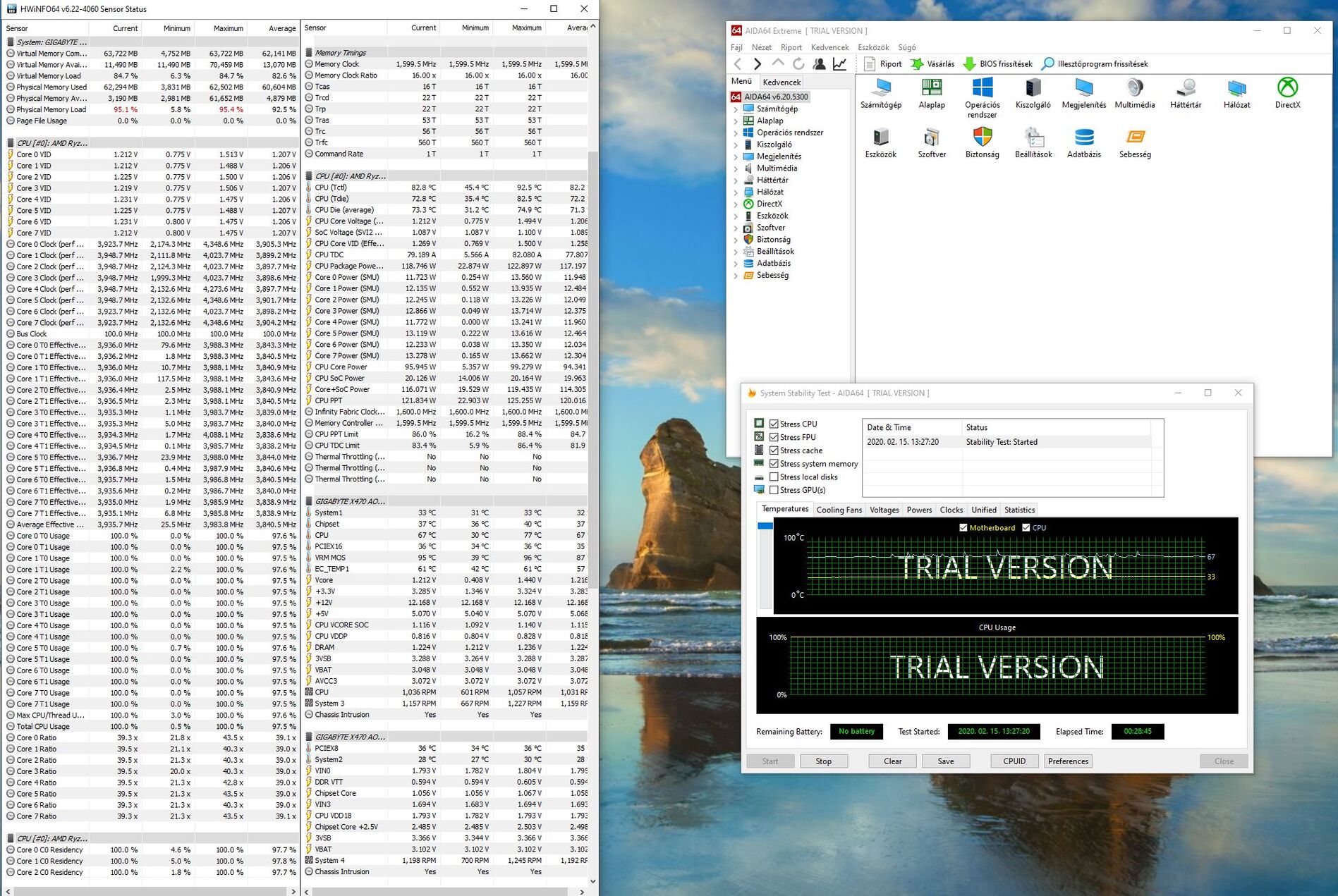Expand the Operációs rendszer tree node
Viewport: 1338px width, 896px height.
[x=736, y=133]
